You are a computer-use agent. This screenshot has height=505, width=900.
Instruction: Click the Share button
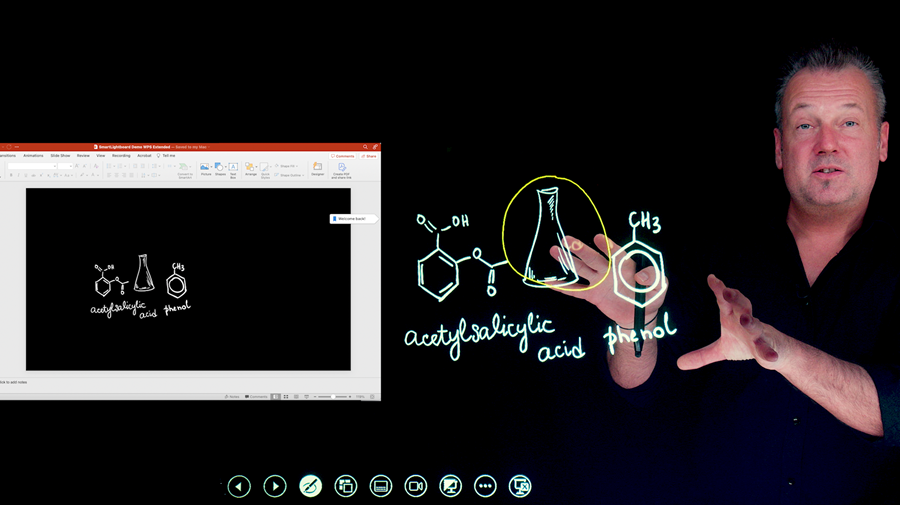pos(369,156)
